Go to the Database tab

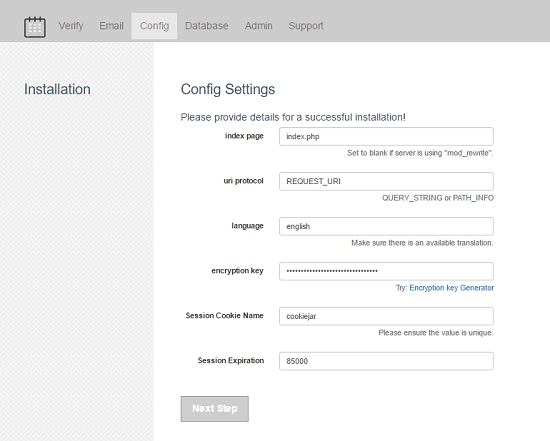click(207, 26)
